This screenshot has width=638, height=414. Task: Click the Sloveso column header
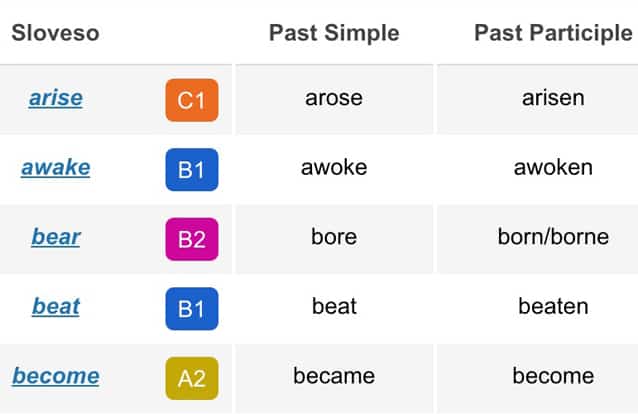55,33
